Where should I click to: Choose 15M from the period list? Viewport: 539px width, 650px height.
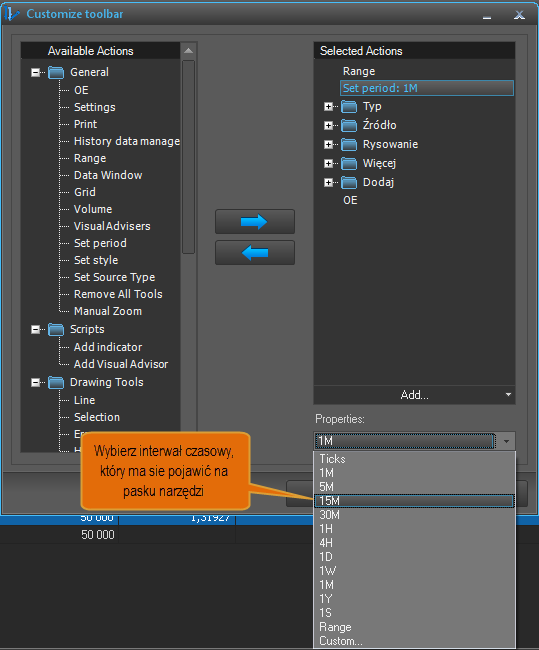[x=414, y=501]
